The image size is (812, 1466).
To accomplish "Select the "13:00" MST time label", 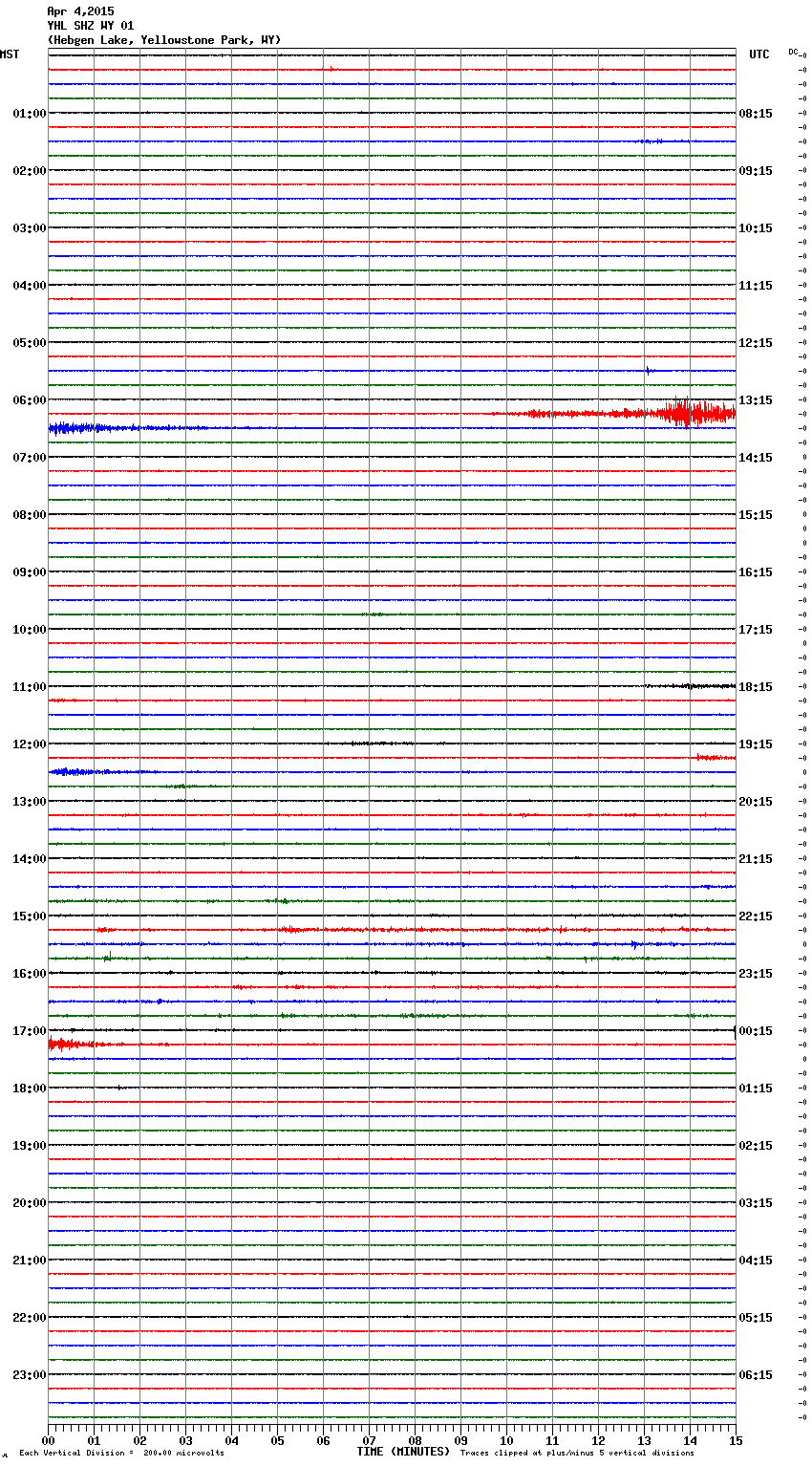I will click(x=30, y=802).
